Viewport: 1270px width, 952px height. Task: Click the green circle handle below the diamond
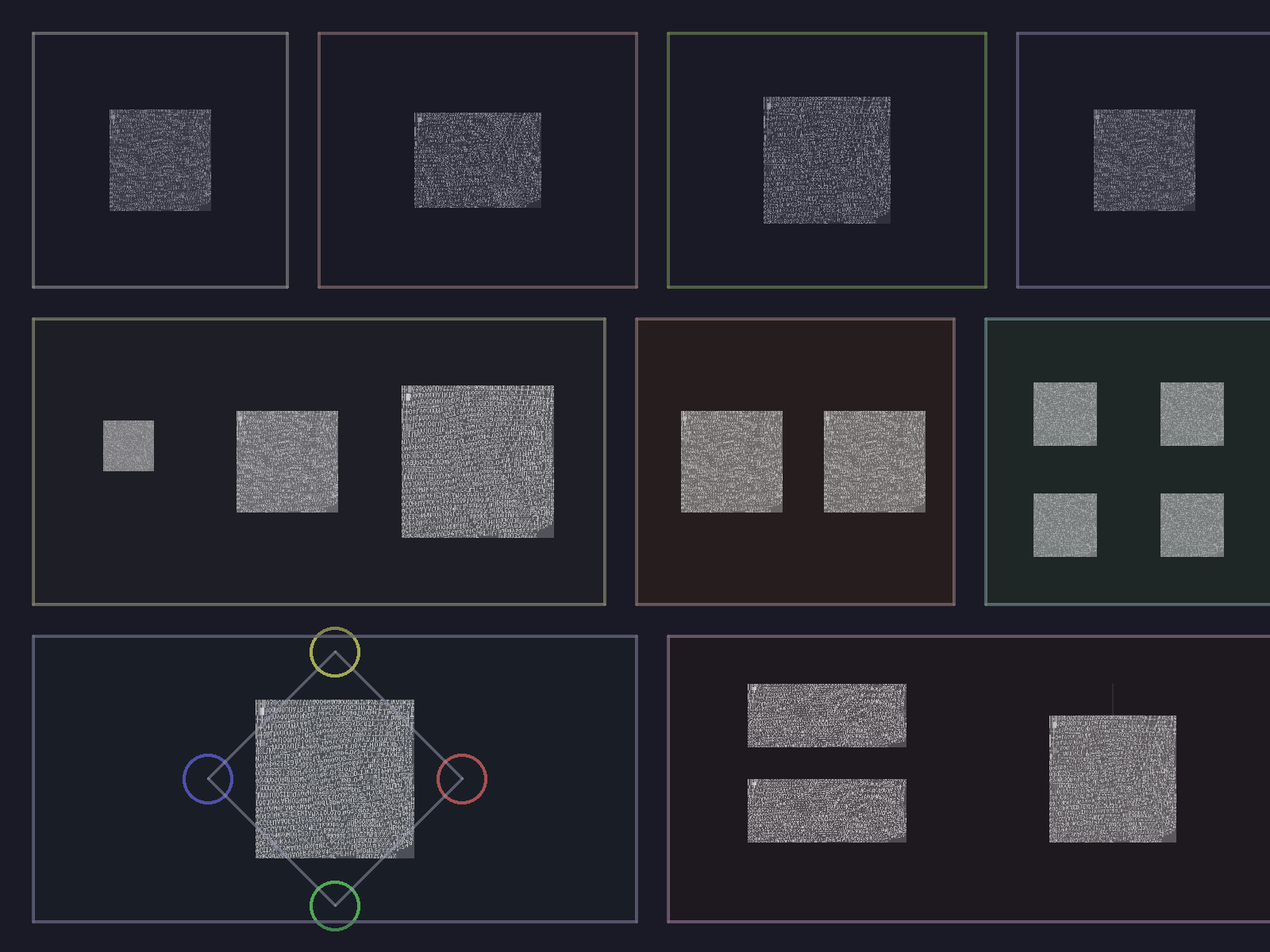click(x=335, y=906)
